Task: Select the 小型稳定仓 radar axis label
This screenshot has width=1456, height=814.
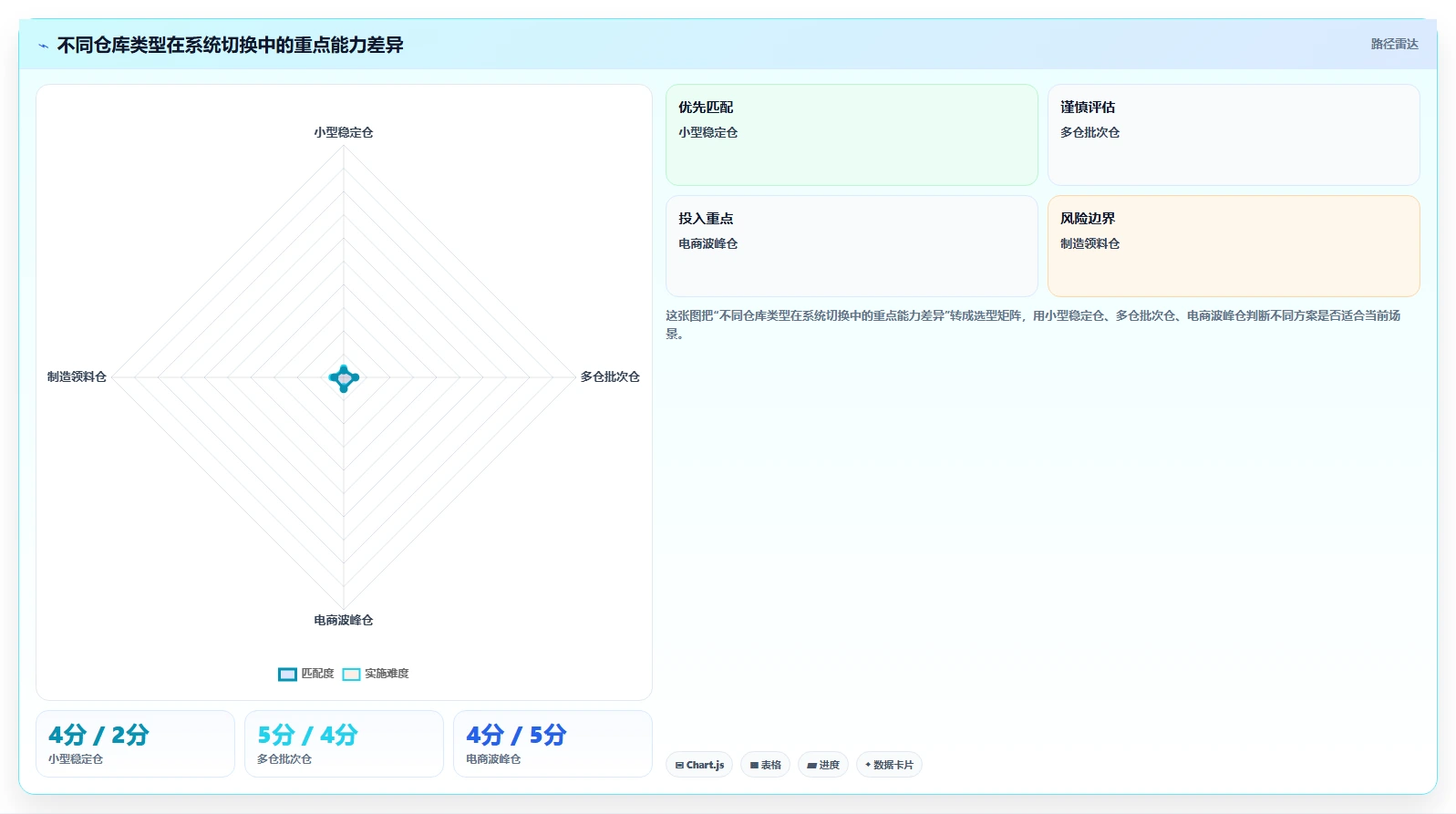Action: pos(344,132)
